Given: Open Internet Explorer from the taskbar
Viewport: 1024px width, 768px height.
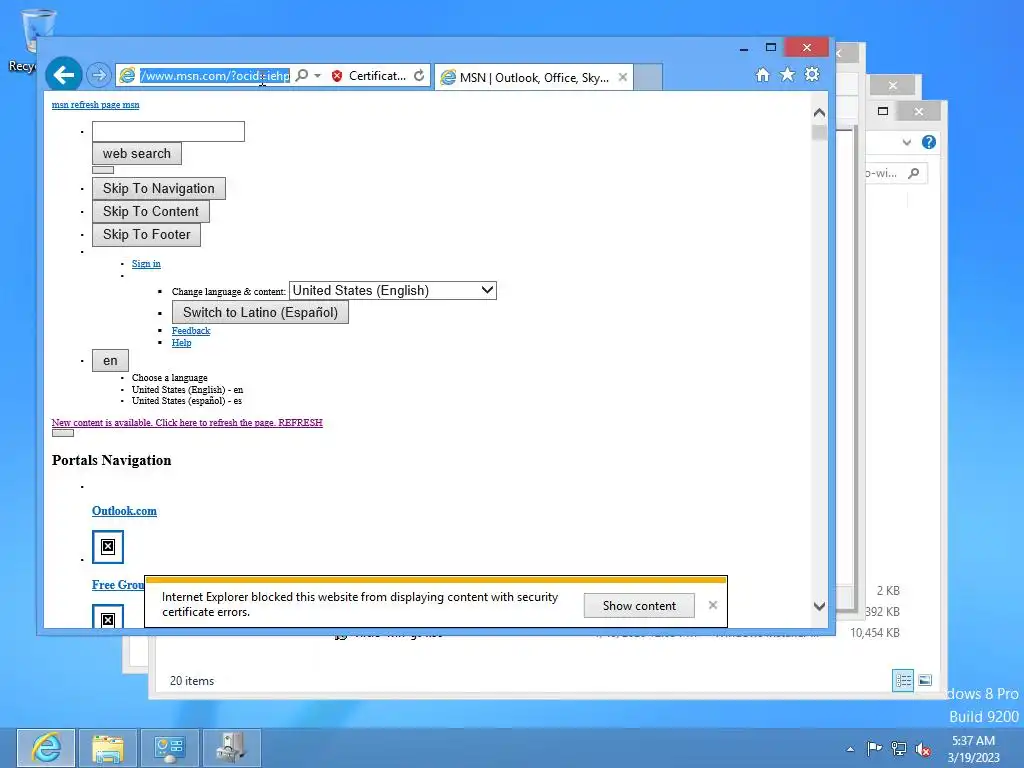Looking at the screenshot, I should coord(46,748).
